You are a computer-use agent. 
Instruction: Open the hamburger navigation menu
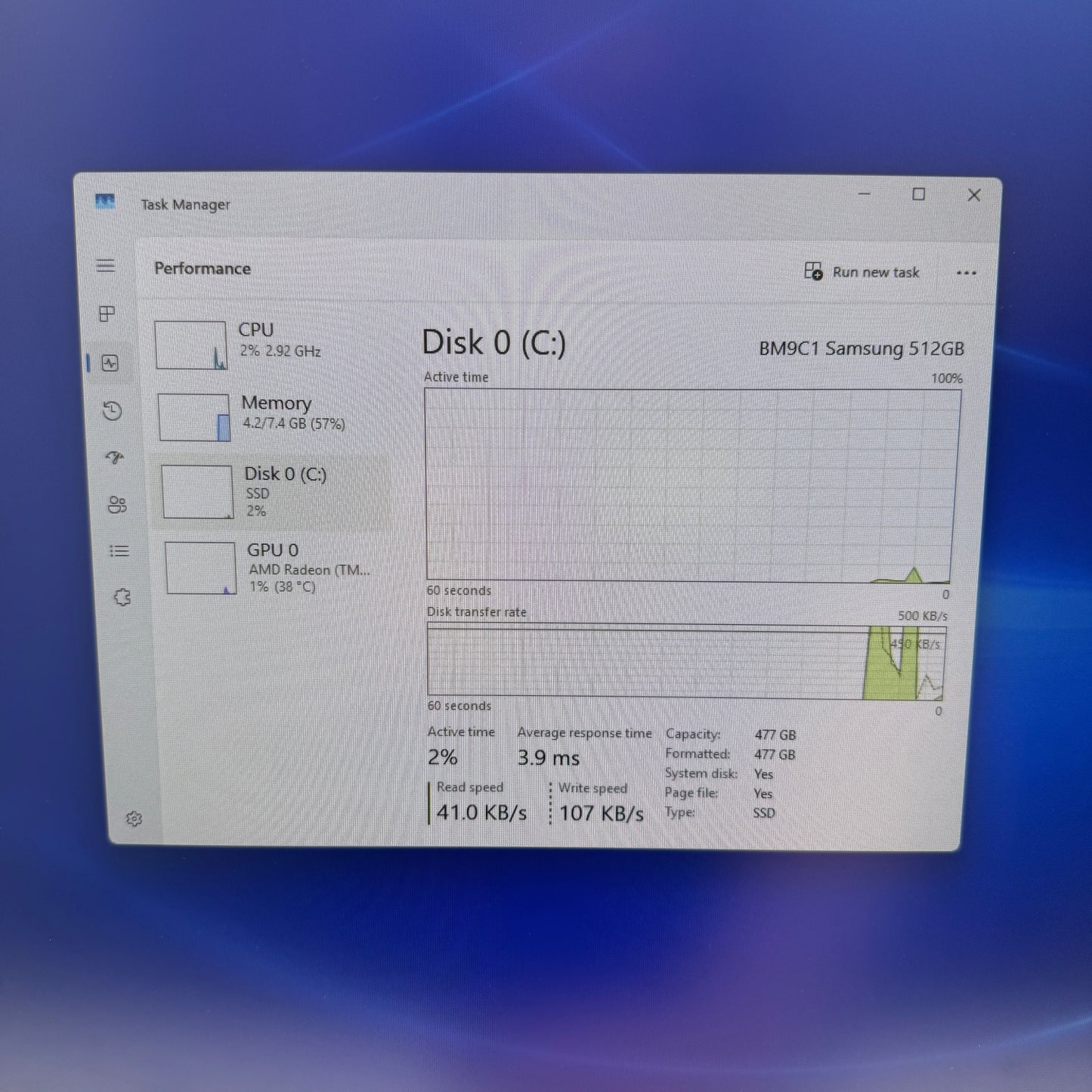[x=106, y=266]
